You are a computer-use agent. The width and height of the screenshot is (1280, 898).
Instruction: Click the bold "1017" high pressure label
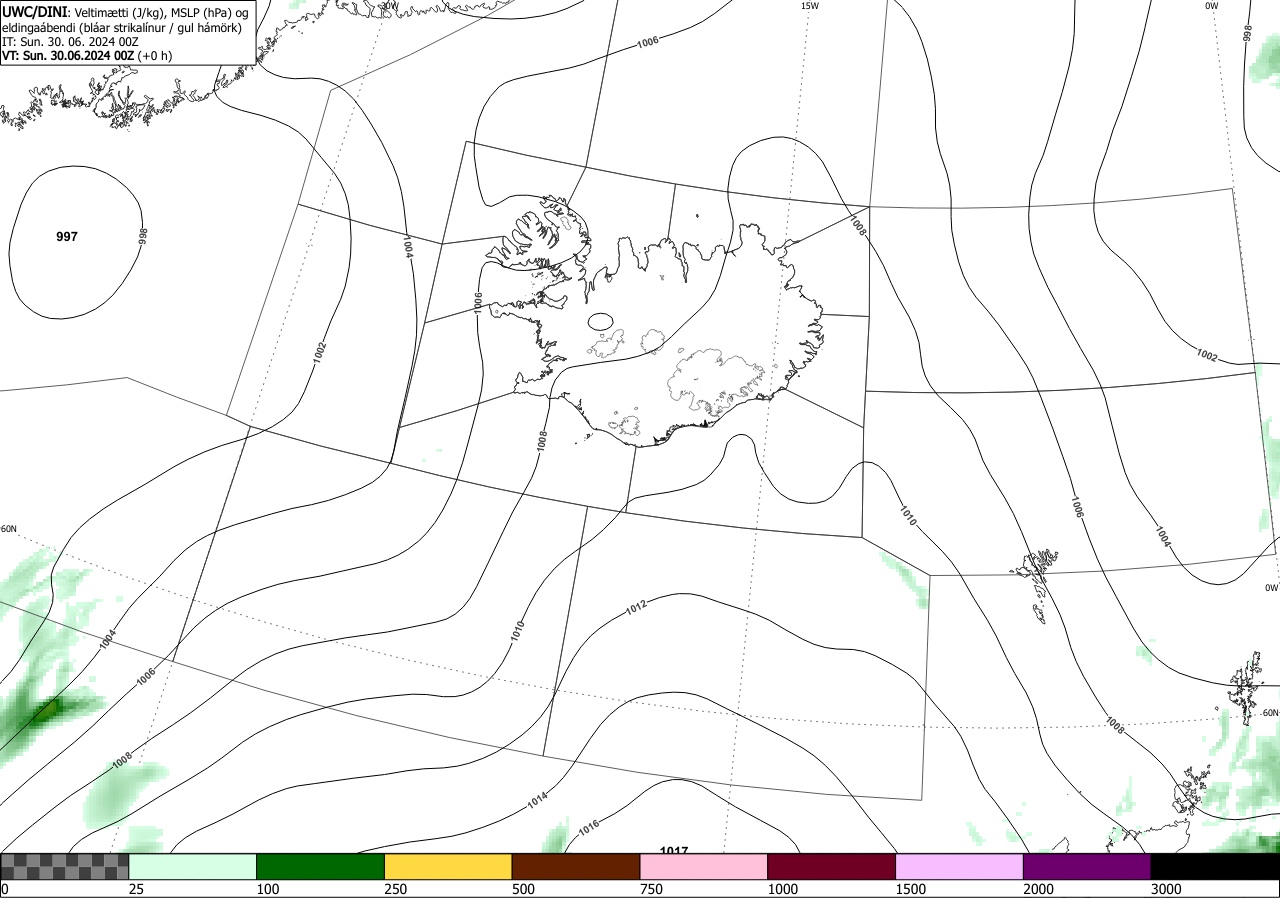point(674,851)
